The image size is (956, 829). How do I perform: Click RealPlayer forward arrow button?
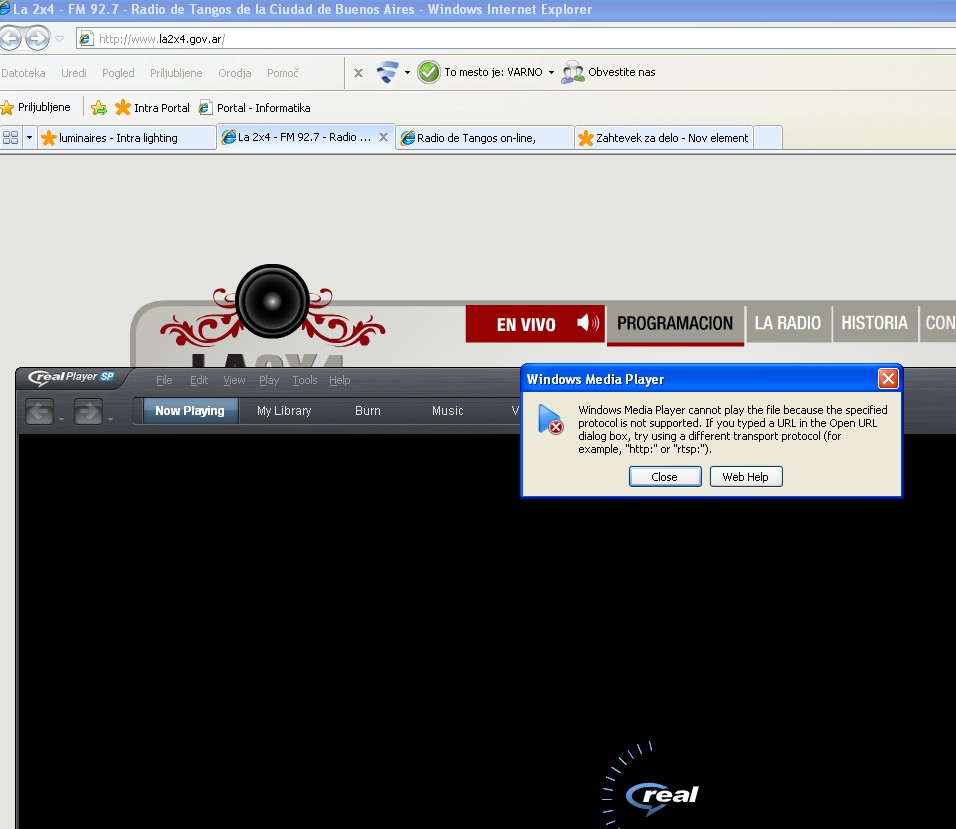coord(87,411)
